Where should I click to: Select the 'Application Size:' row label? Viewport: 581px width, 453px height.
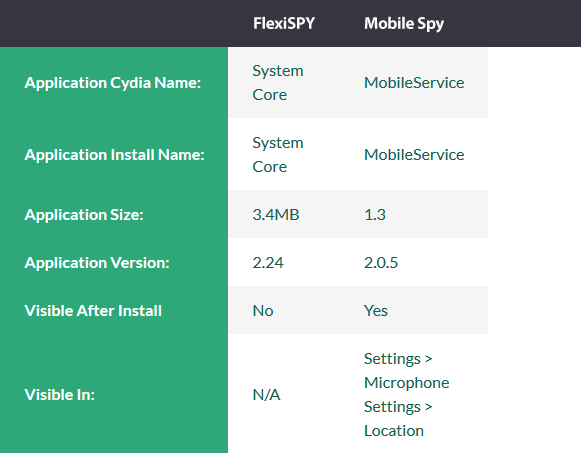tap(84, 214)
